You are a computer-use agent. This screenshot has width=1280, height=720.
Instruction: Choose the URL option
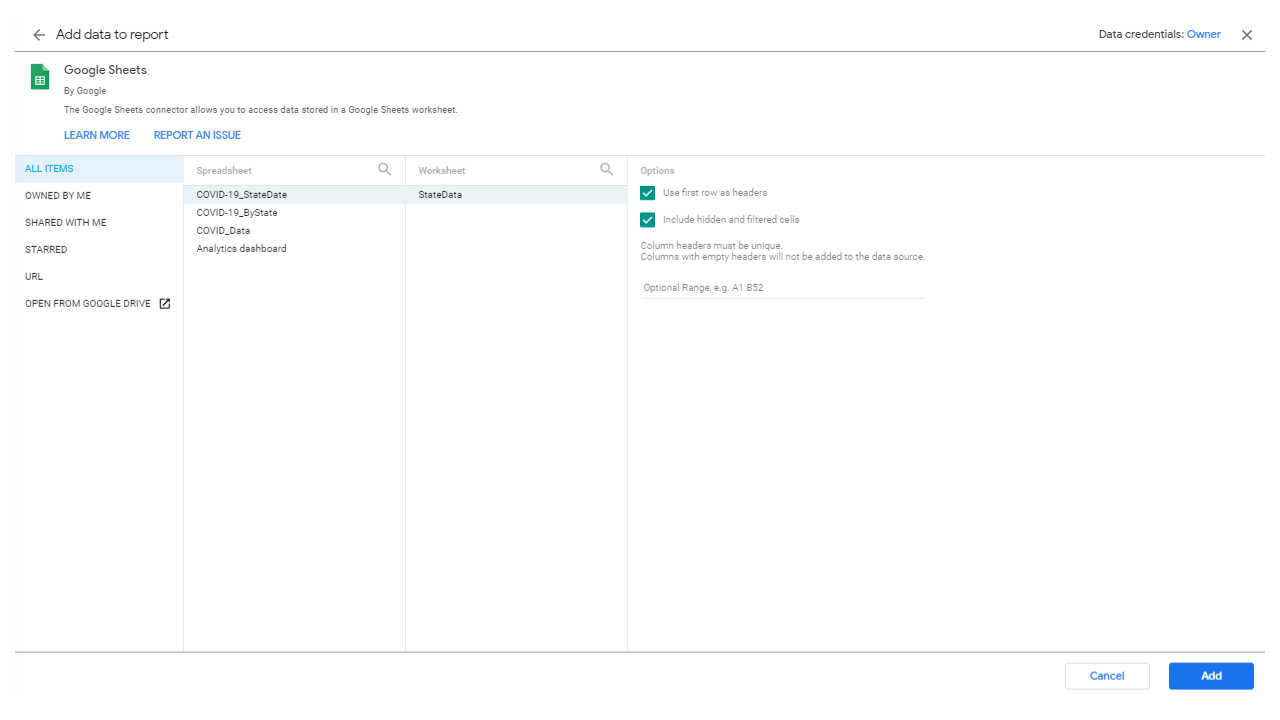[99, 277]
